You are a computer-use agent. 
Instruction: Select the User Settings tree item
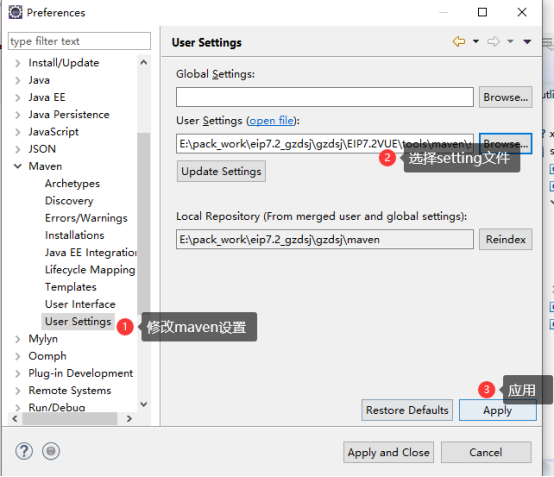[78, 322]
